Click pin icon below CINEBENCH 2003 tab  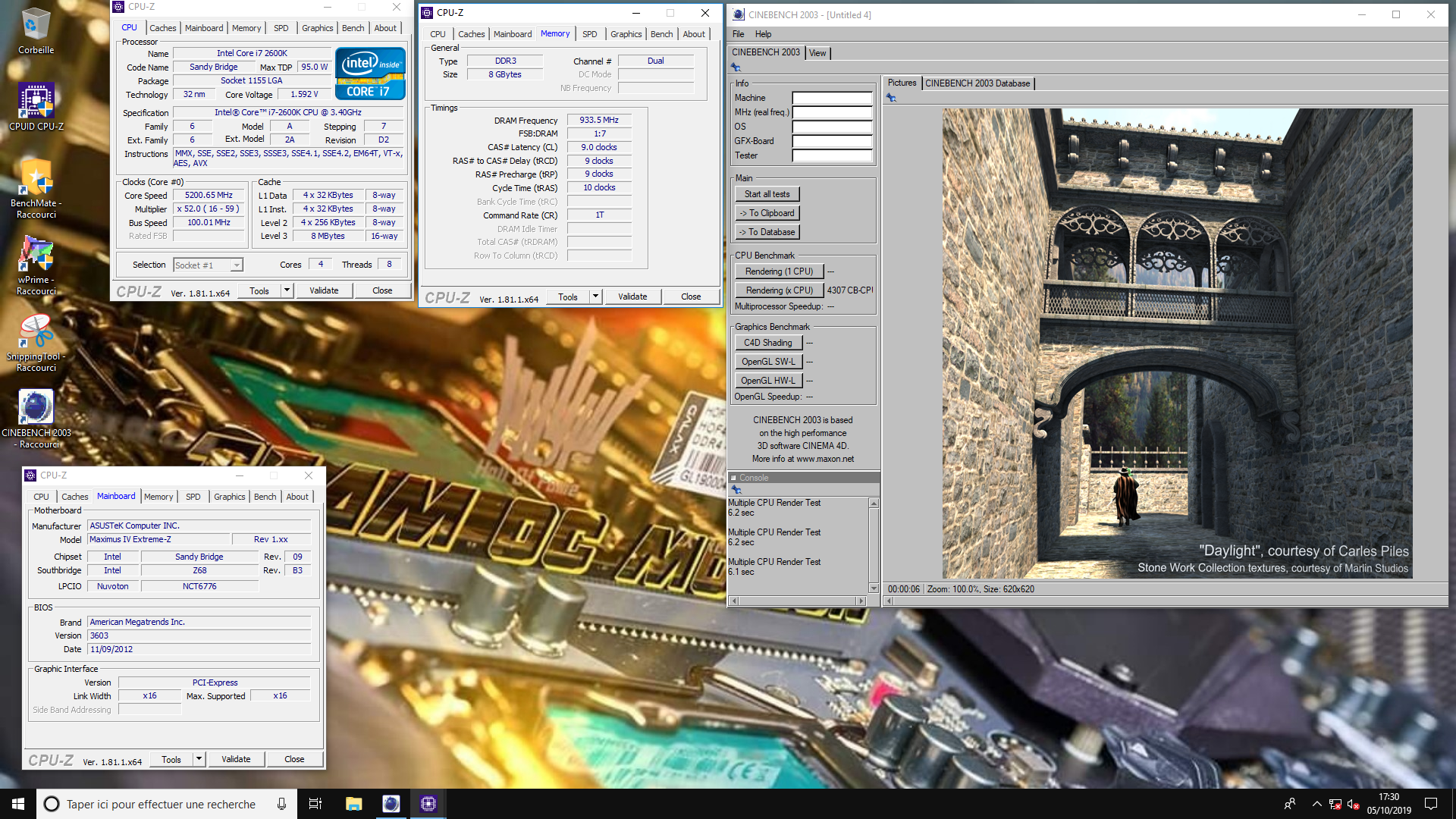pos(736,67)
